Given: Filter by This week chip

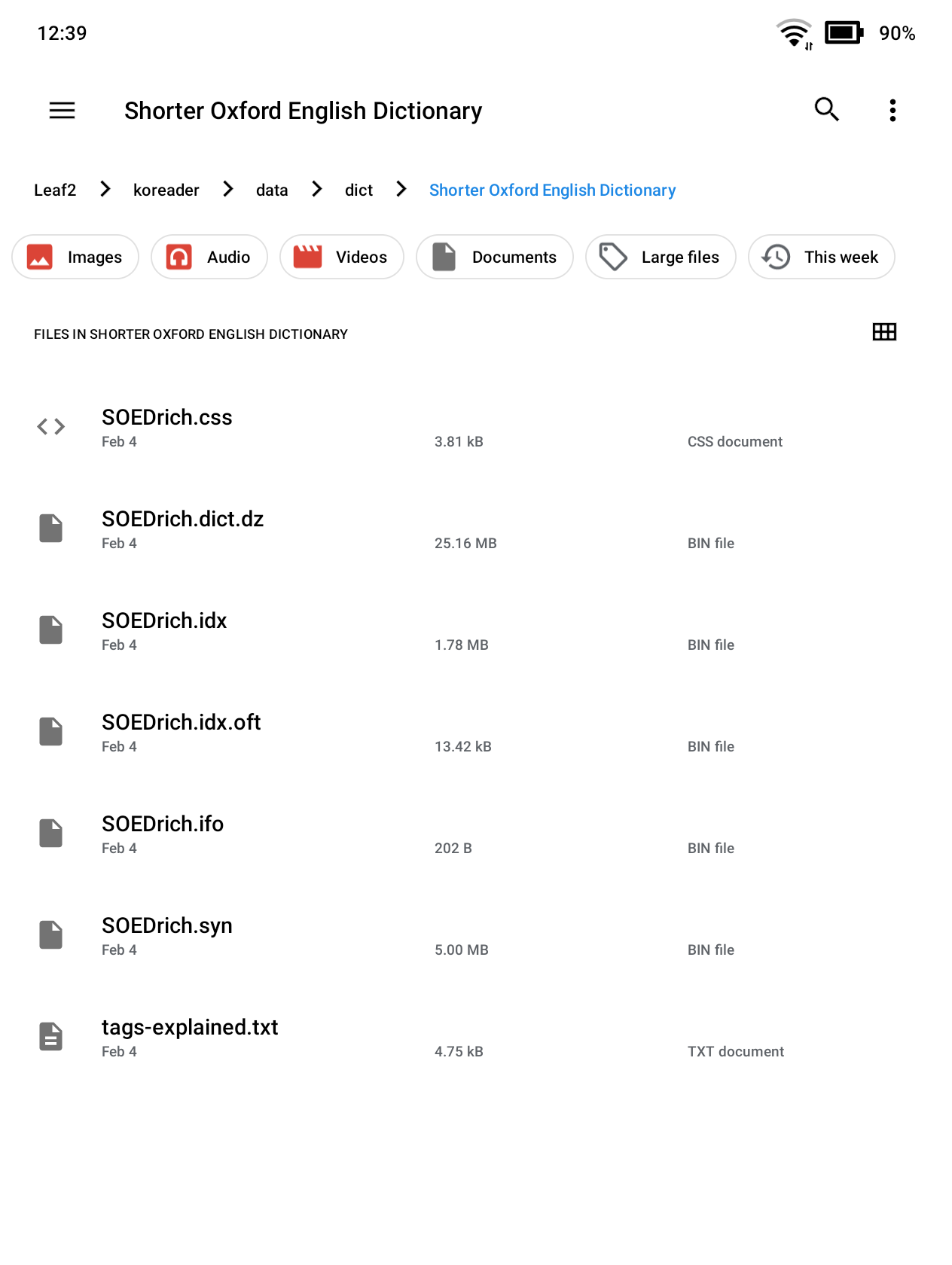Looking at the screenshot, I should pyautogui.click(x=822, y=257).
